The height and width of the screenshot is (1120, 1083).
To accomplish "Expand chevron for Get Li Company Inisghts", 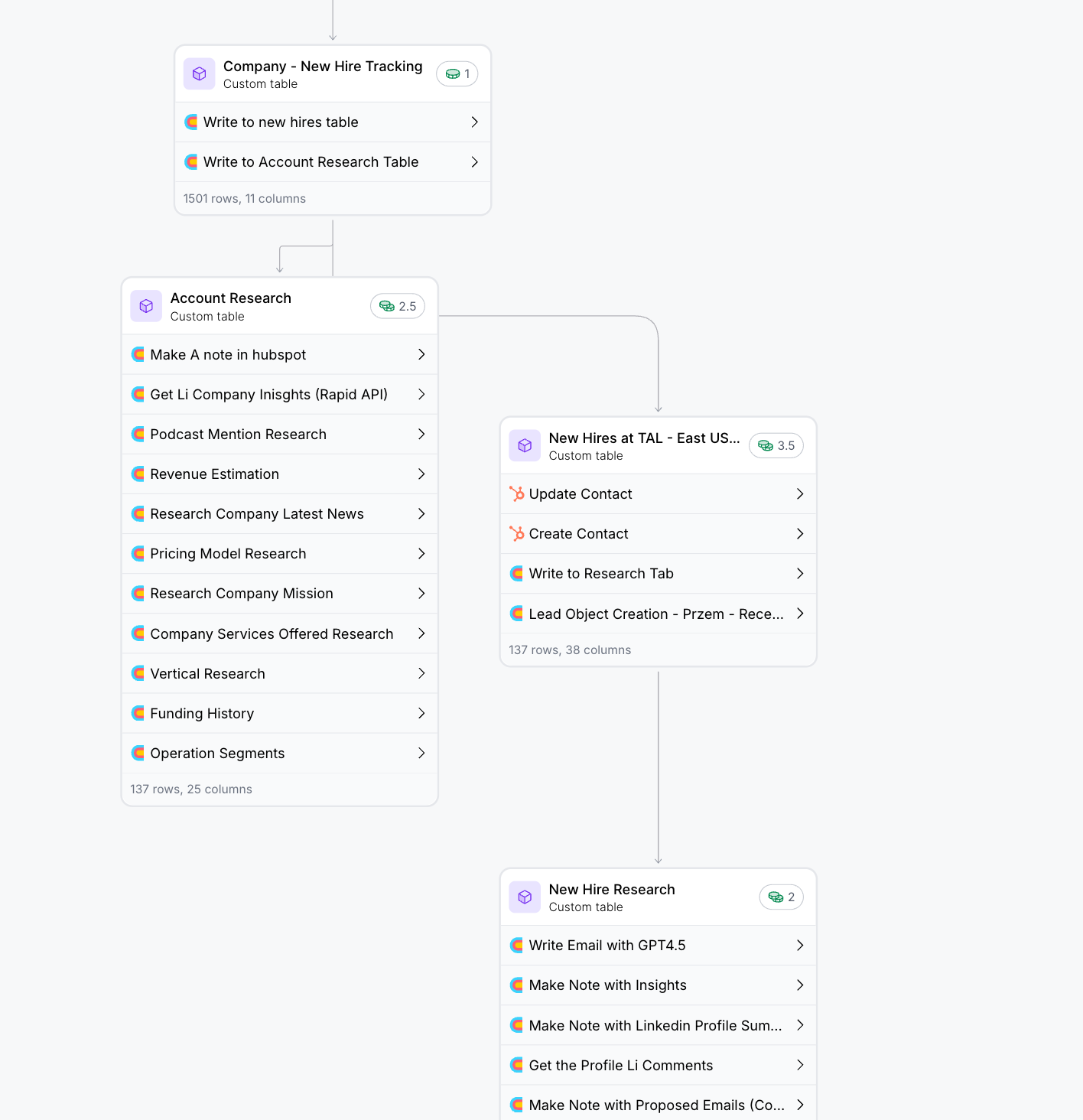I will [421, 395].
